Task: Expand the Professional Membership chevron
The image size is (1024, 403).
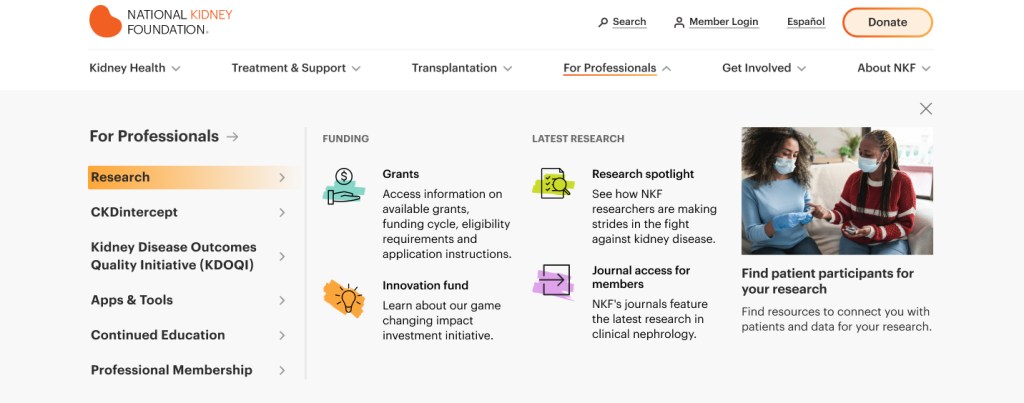Action: coord(282,370)
